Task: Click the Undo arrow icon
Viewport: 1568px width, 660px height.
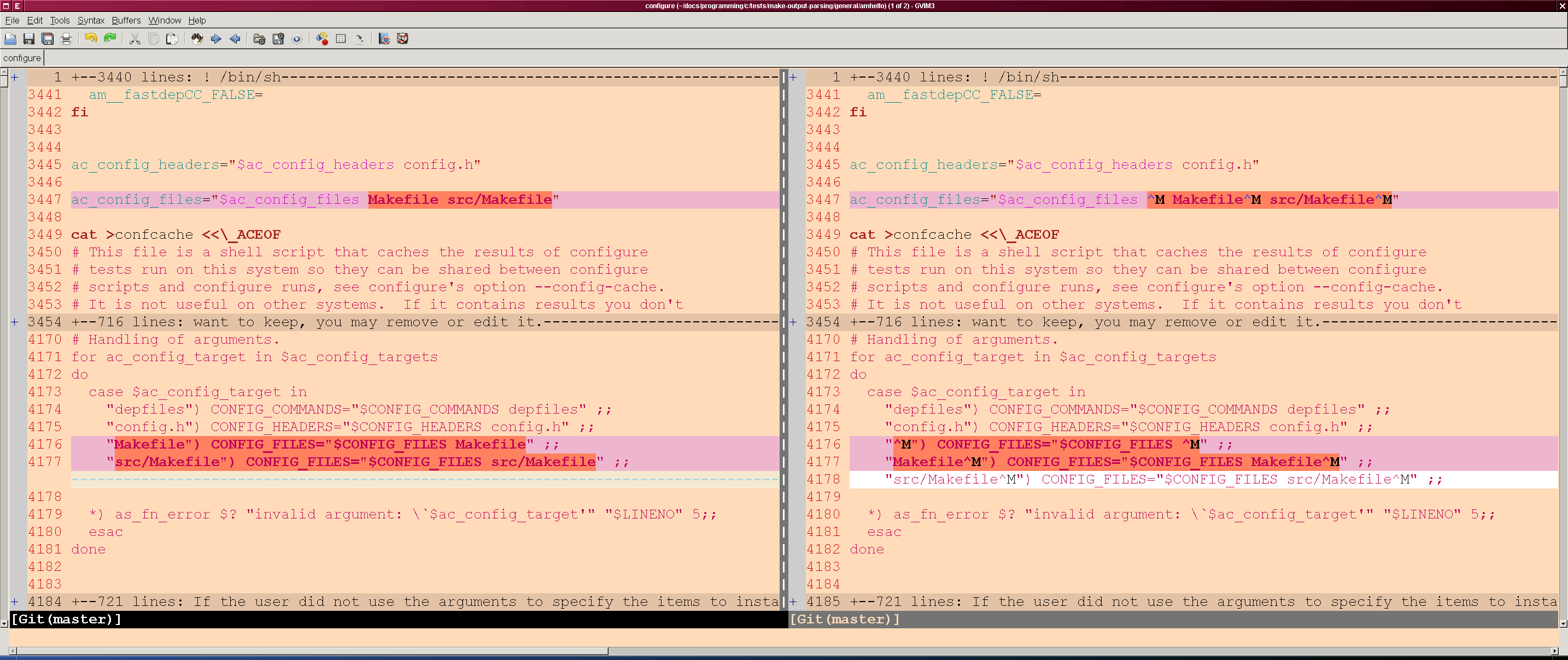Action: tap(91, 39)
